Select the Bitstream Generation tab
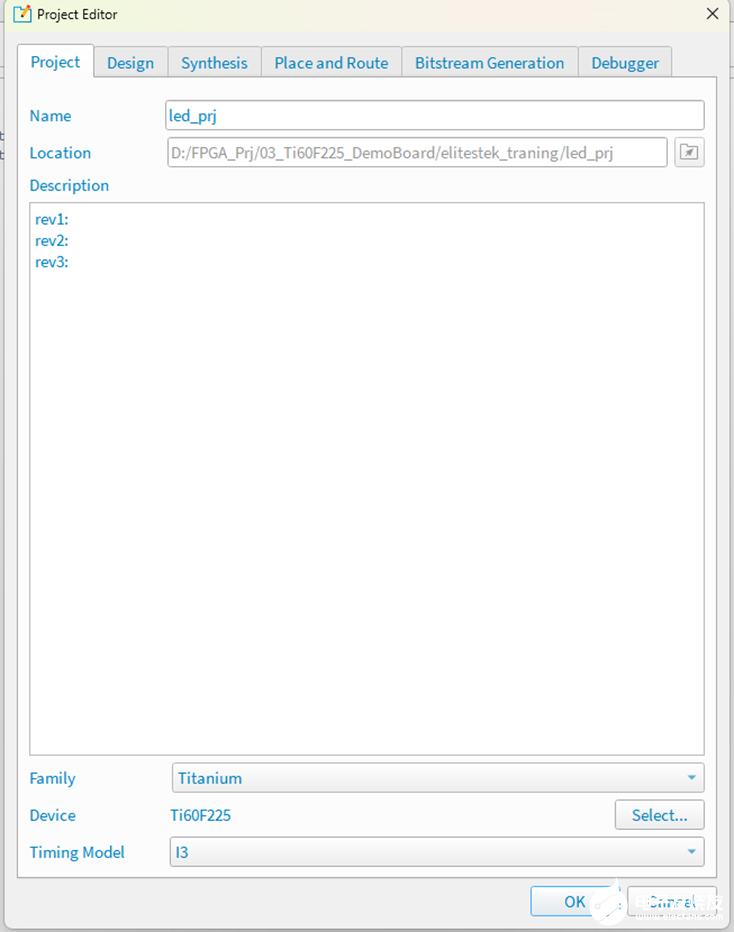This screenshot has height=932, width=734. click(489, 63)
